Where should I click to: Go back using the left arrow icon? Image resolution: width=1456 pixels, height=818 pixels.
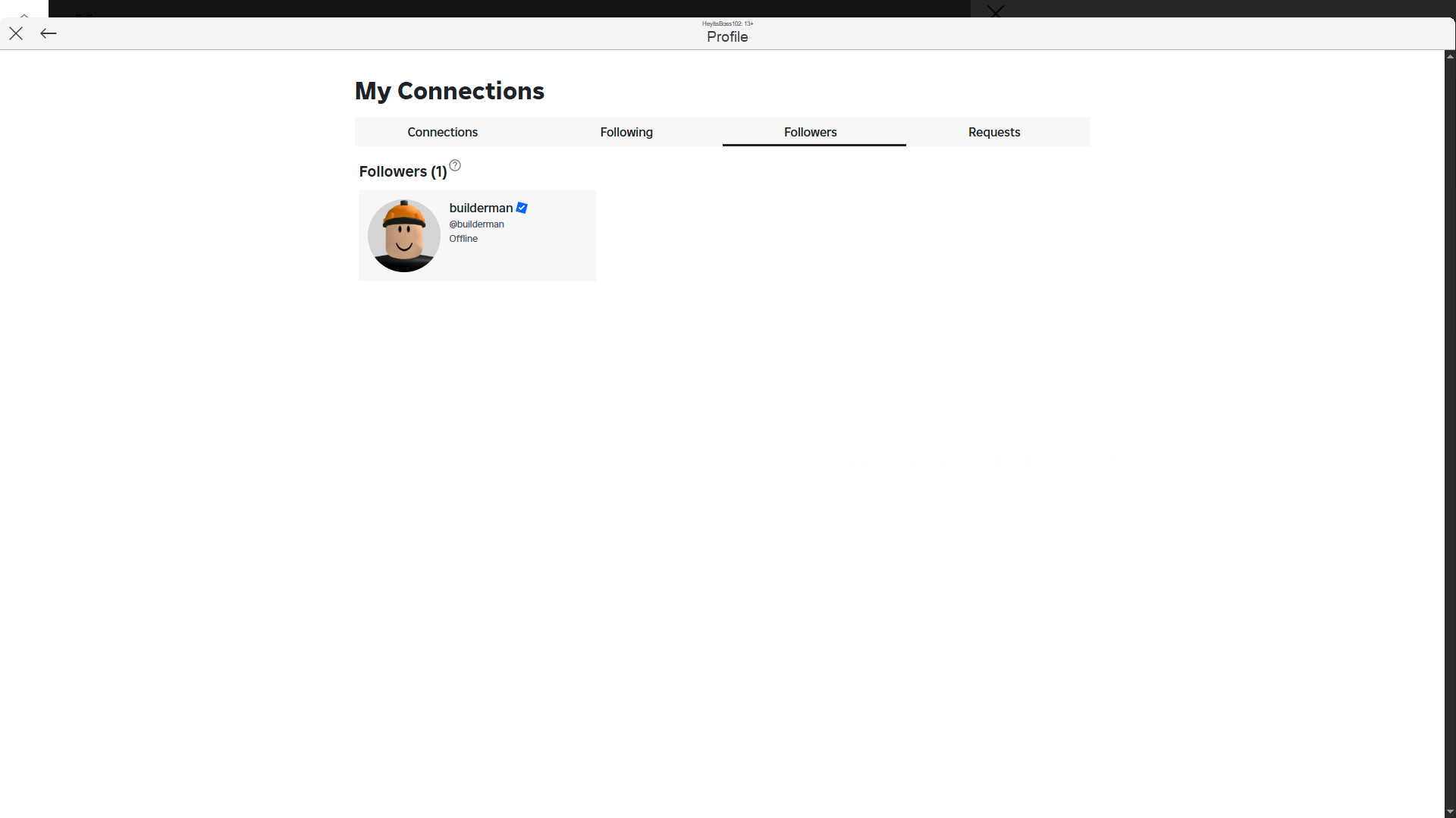pos(49,33)
